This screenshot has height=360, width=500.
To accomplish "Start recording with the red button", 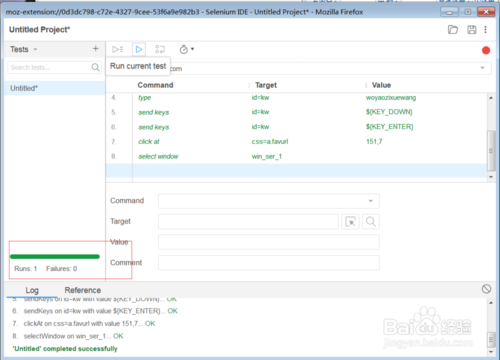I will point(486,50).
